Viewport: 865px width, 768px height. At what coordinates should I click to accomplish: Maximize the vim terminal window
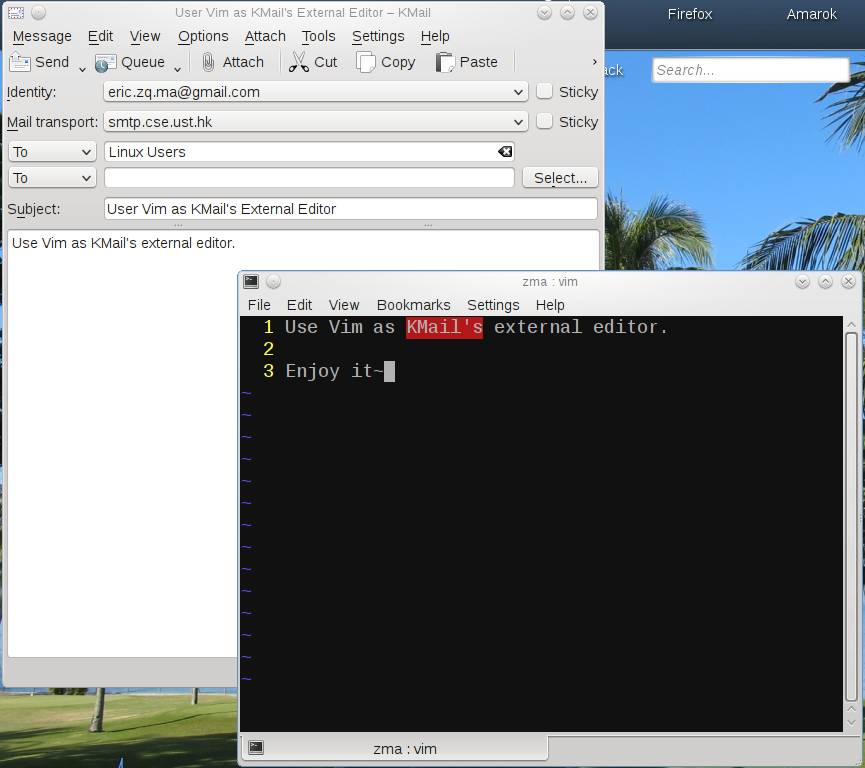825,282
